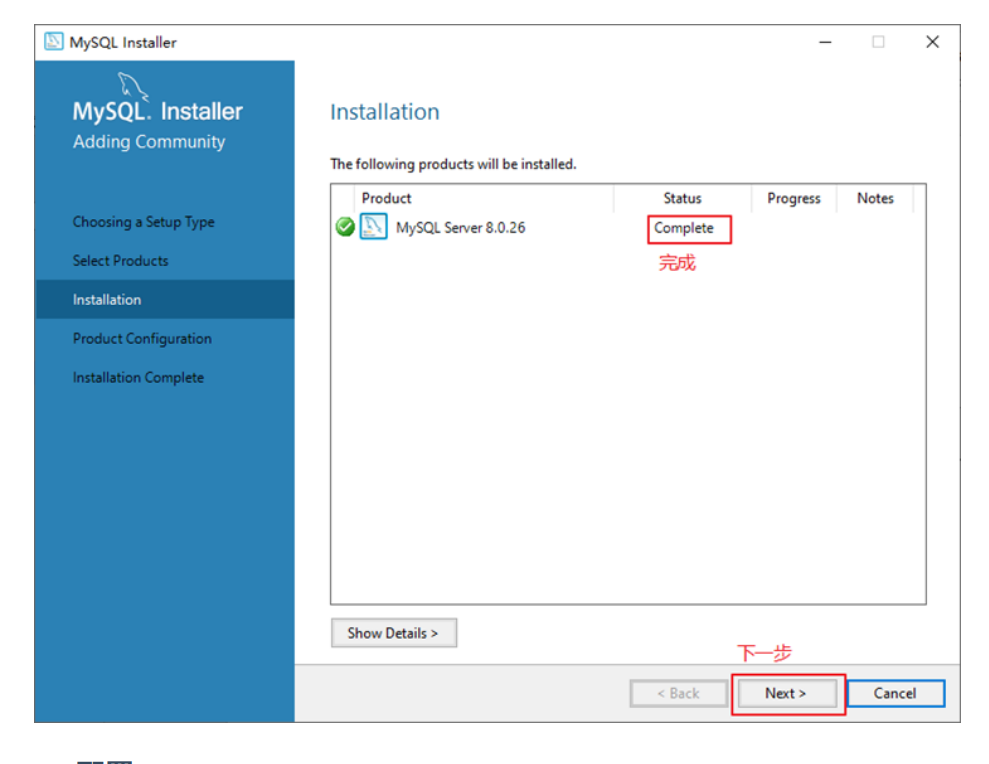The height and width of the screenshot is (764, 989).
Task: Select the Installation step in sidebar
Action: [x=165, y=300]
